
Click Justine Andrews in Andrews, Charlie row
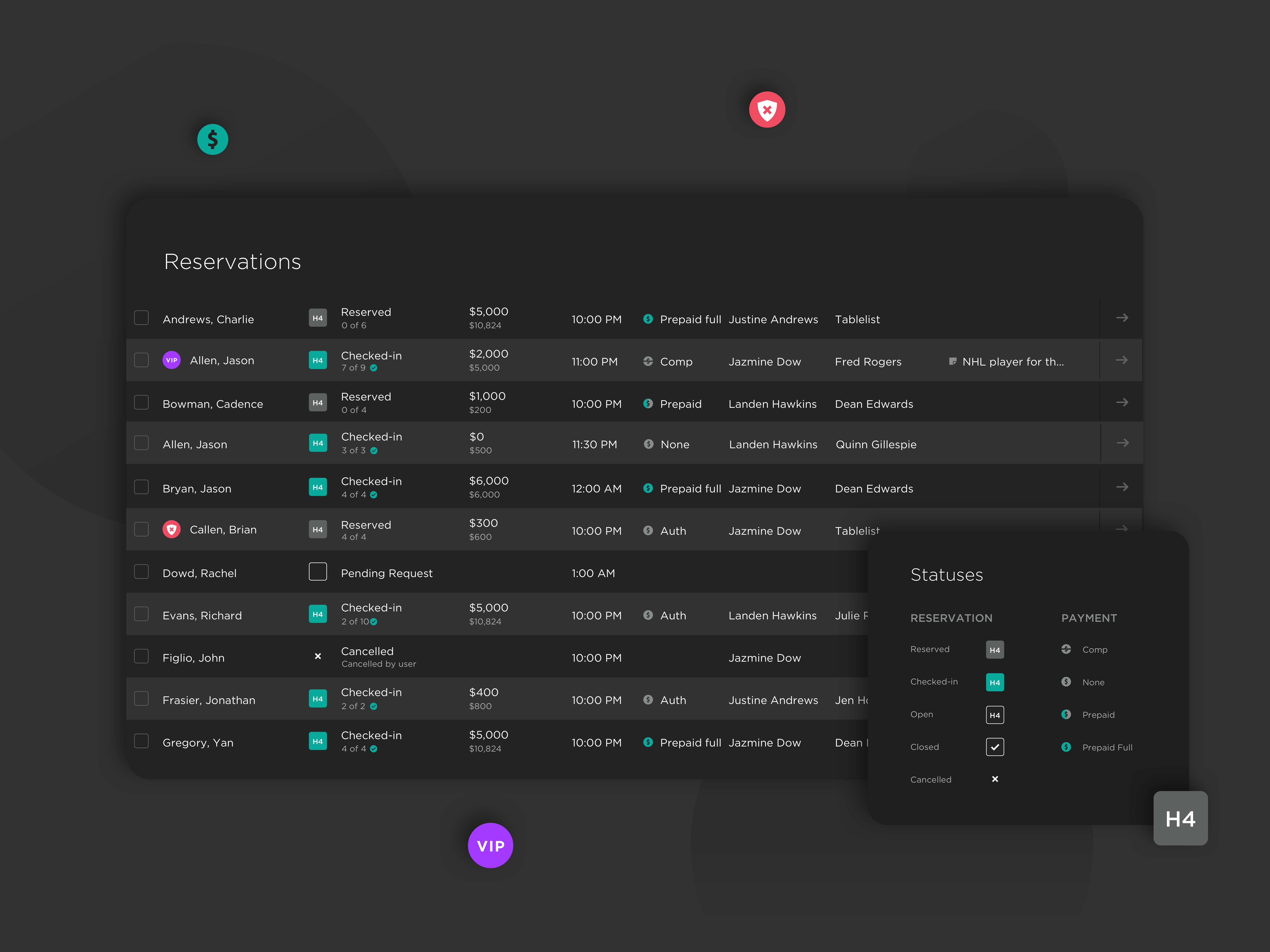773,320
